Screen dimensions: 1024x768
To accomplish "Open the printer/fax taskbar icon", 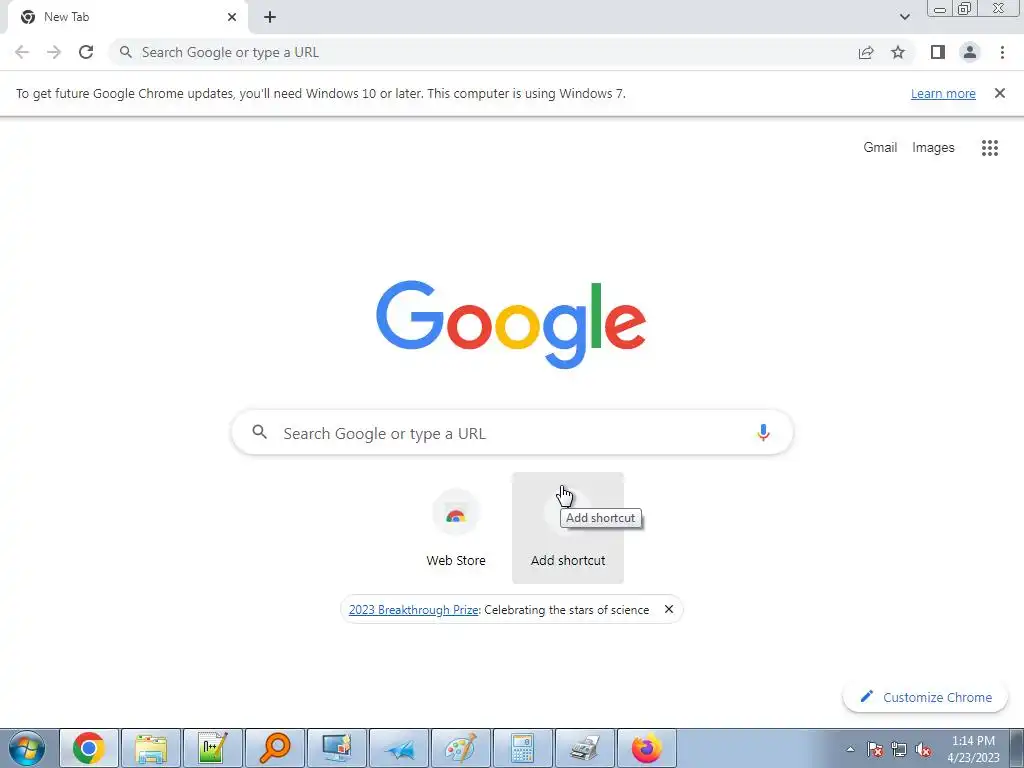I will [x=585, y=748].
